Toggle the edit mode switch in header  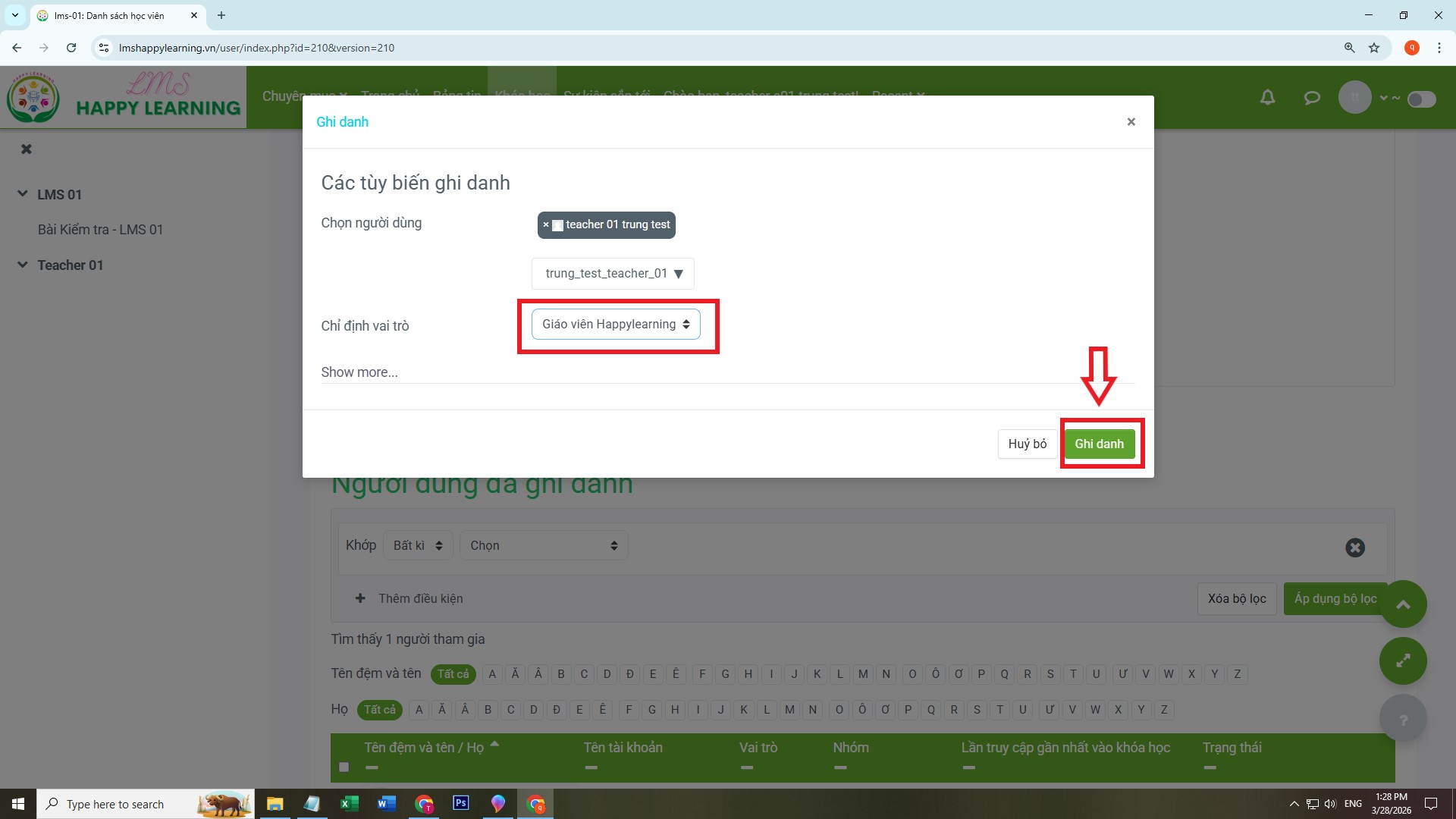click(x=1421, y=99)
